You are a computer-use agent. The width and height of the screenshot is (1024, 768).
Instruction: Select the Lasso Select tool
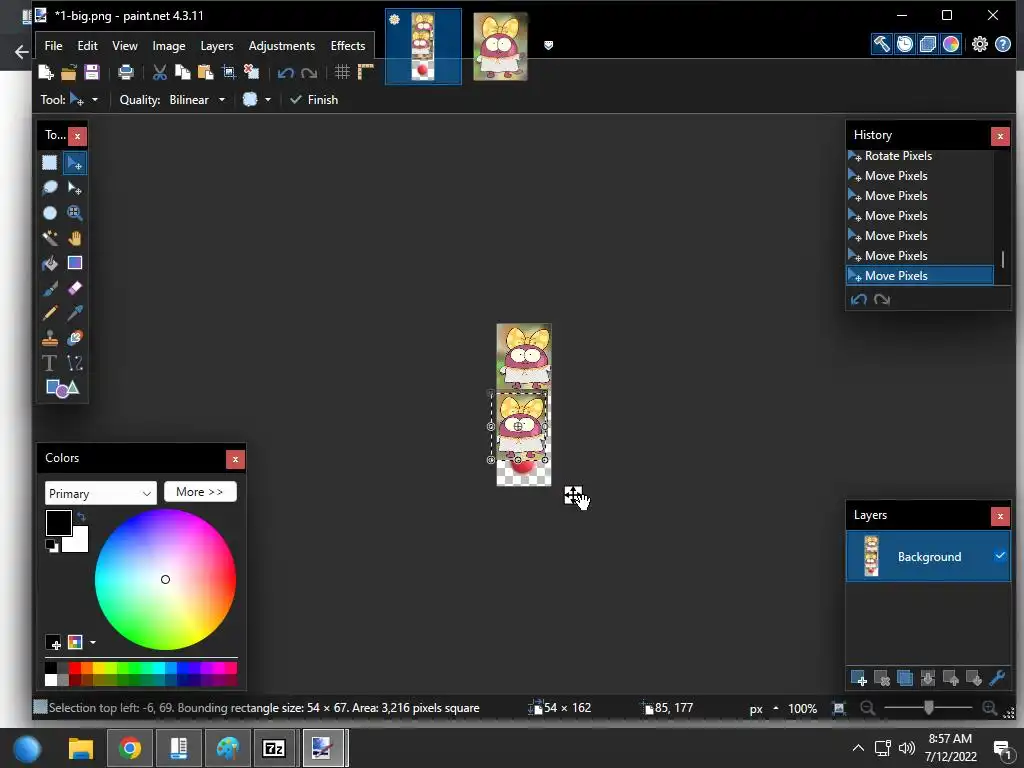click(50, 188)
